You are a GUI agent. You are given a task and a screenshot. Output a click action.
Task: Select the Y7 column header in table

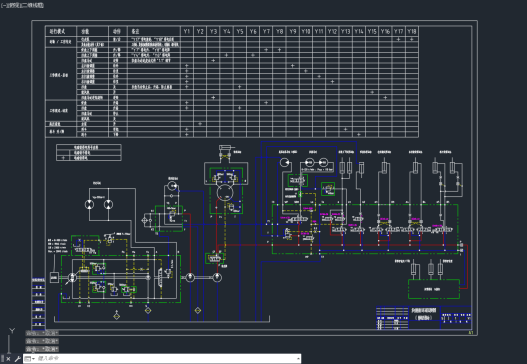(266, 31)
